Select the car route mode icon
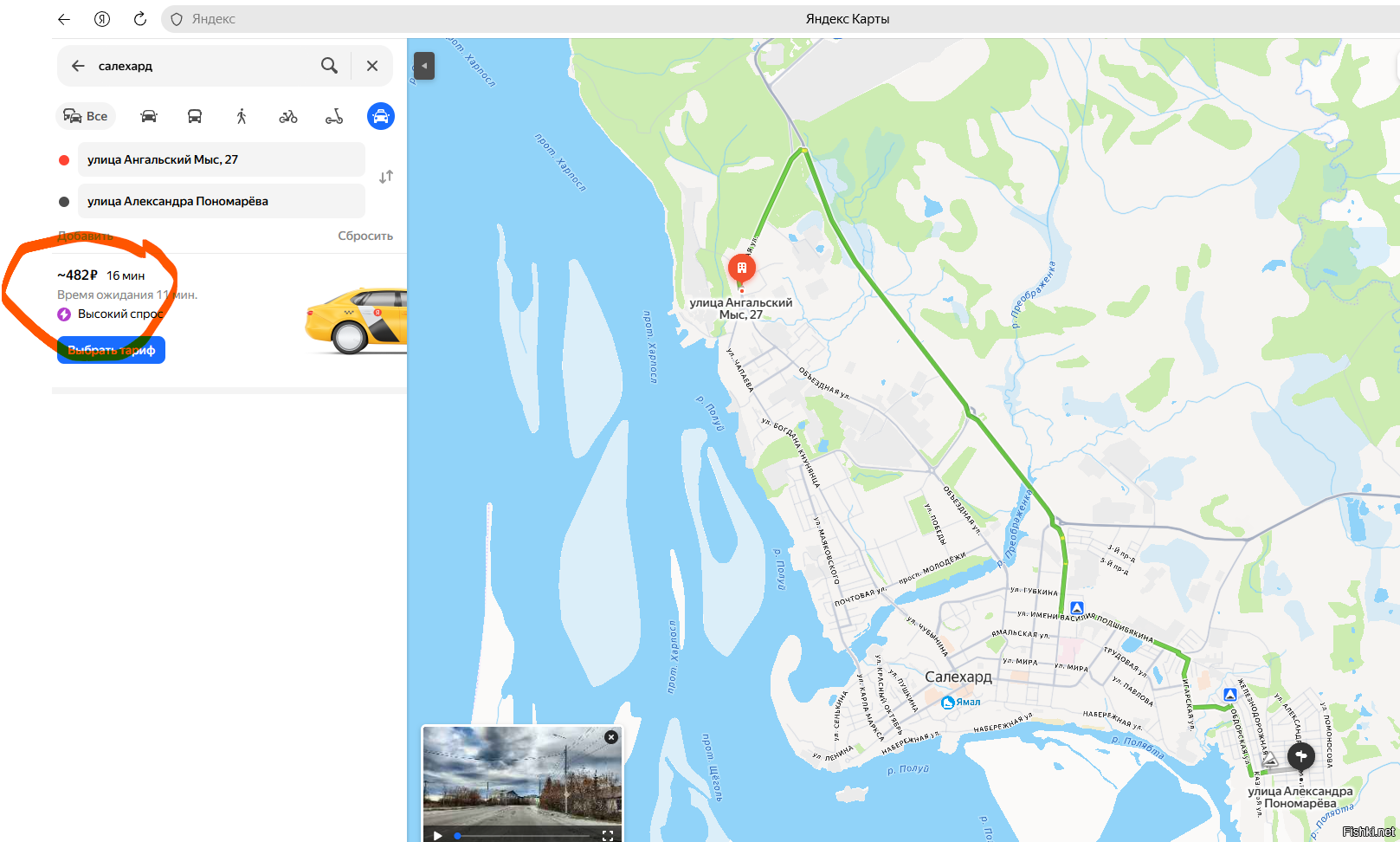The width and height of the screenshot is (1400, 842). click(149, 116)
